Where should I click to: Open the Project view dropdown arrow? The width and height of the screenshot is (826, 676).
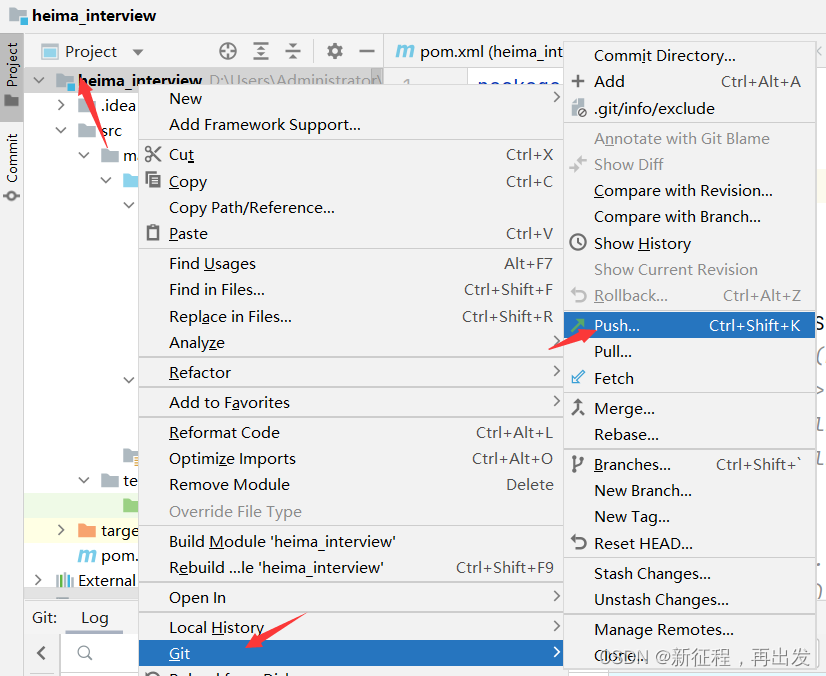point(138,52)
